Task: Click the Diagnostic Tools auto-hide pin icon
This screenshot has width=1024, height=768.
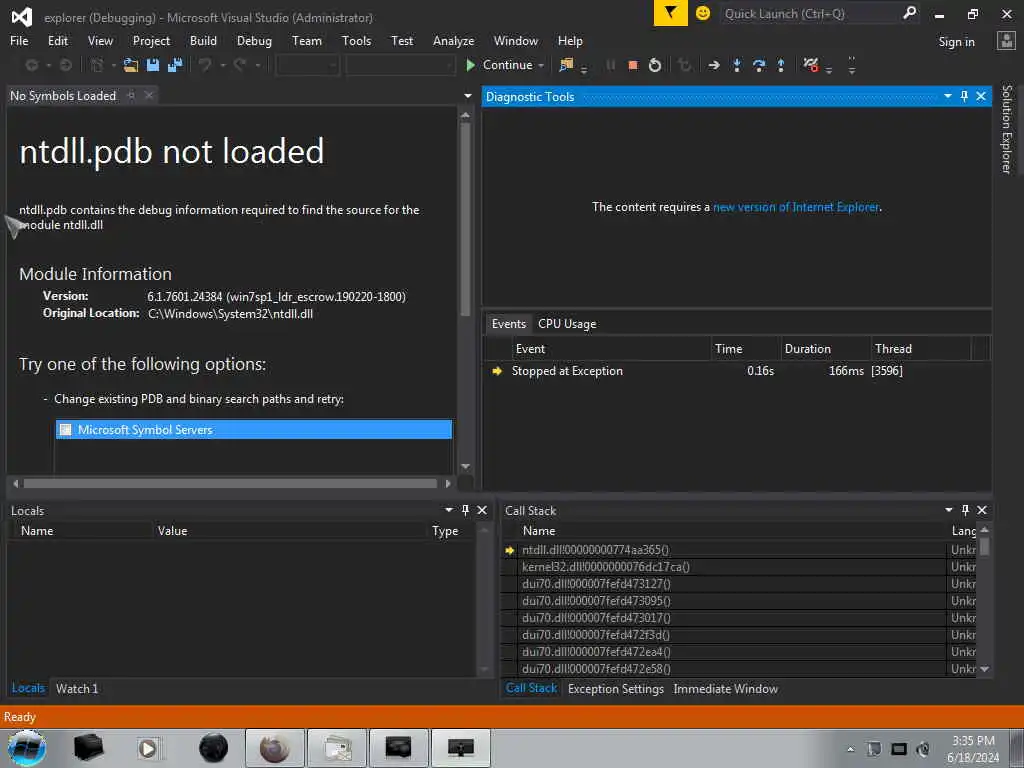Action: coord(964,96)
